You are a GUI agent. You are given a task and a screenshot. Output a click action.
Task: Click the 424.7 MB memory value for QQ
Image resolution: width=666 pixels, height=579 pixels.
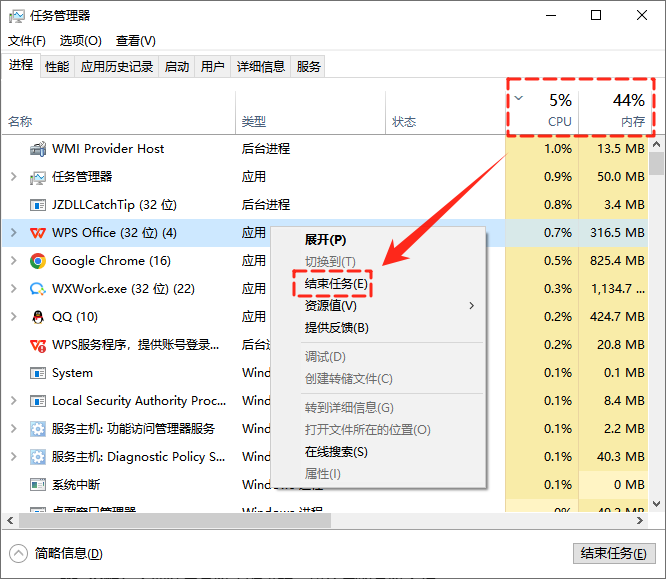click(x=617, y=317)
